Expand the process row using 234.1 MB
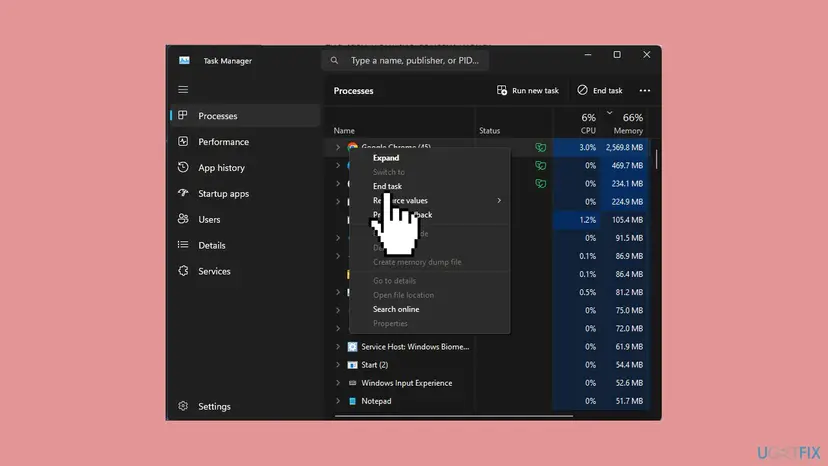The height and width of the screenshot is (466, 828). [338, 183]
